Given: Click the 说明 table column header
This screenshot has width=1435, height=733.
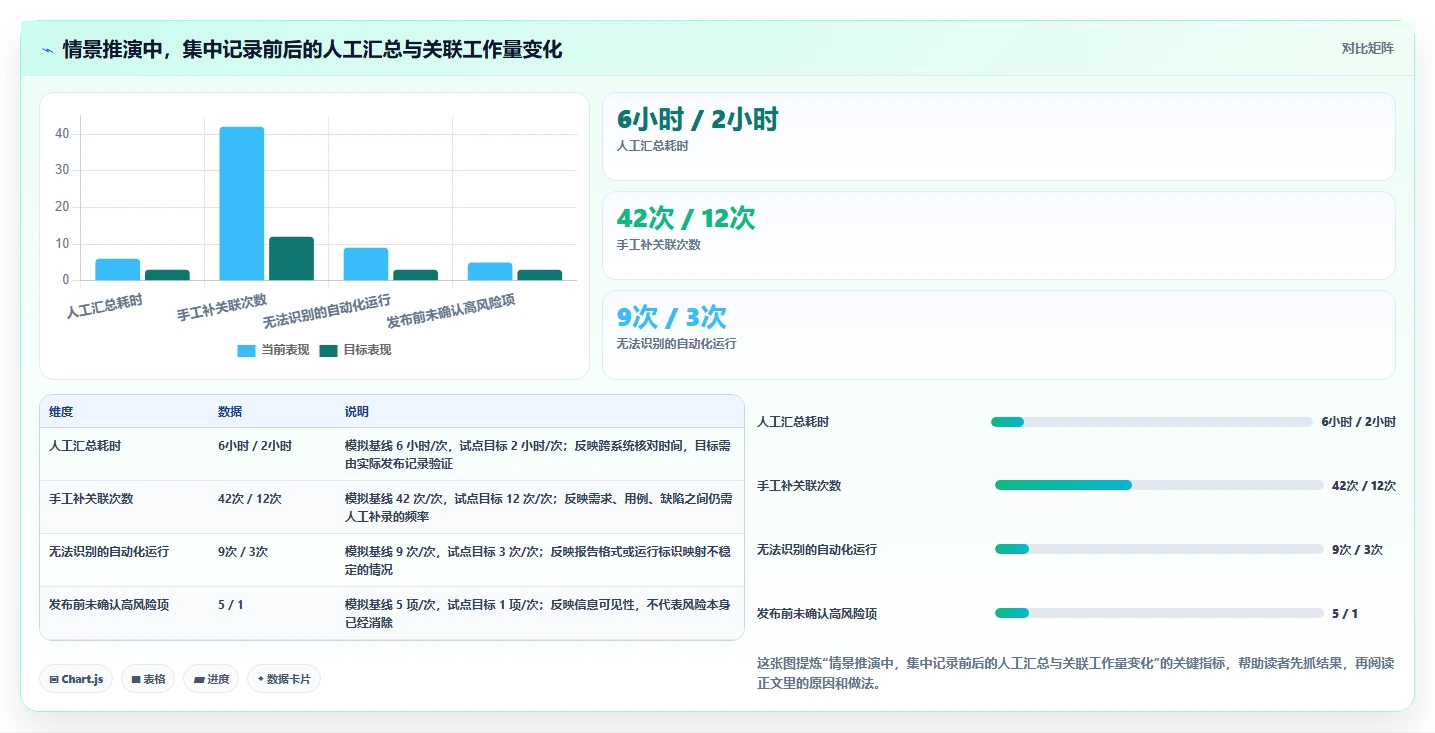Looking at the screenshot, I should tap(357, 412).
